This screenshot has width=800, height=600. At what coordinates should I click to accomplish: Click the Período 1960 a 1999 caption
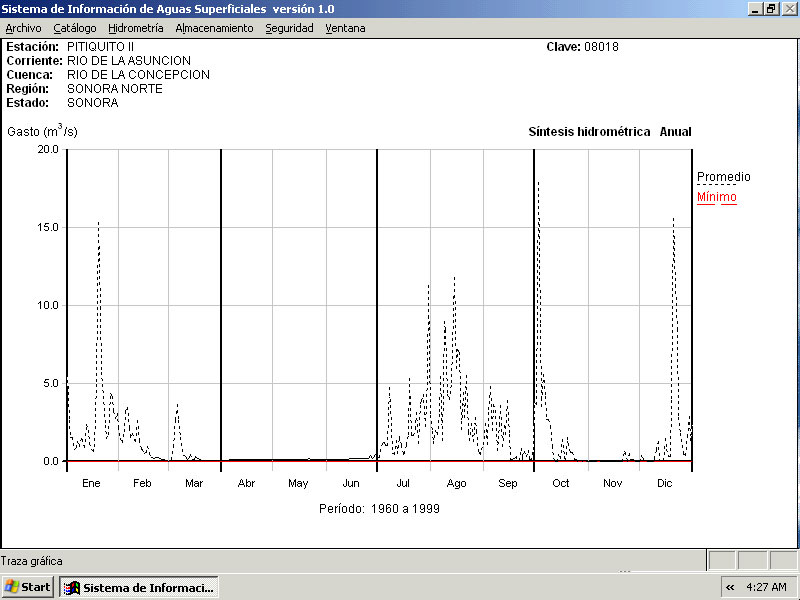click(379, 508)
